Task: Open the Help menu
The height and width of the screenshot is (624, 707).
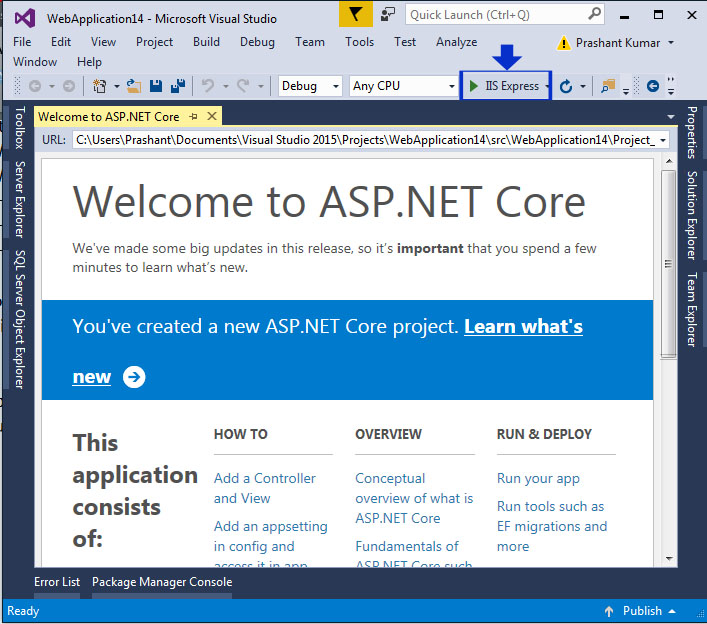Action: click(89, 62)
